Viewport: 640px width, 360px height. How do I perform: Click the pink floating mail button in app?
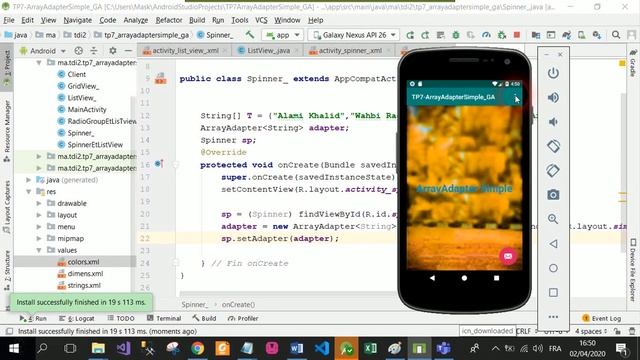pyautogui.click(x=508, y=256)
